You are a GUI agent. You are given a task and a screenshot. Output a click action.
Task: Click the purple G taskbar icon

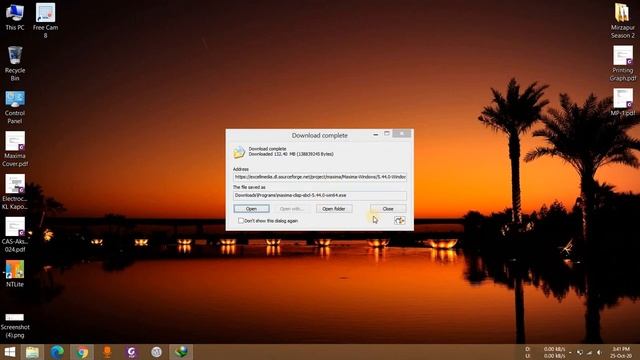[131, 352]
